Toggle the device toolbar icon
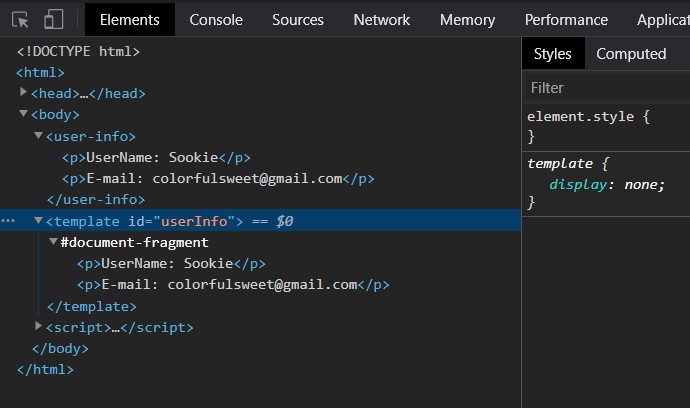Image resolution: width=690 pixels, height=408 pixels. click(x=54, y=19)
